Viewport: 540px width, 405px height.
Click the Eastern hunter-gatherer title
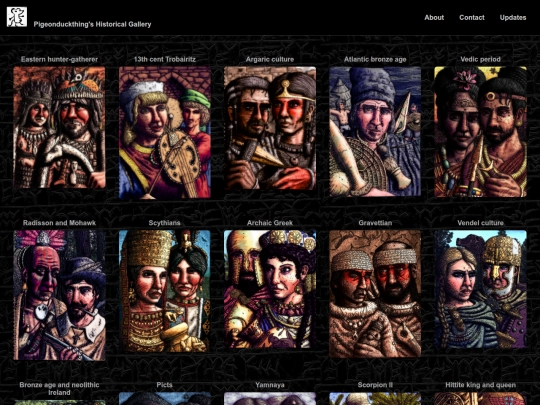[x=59, y=59]
